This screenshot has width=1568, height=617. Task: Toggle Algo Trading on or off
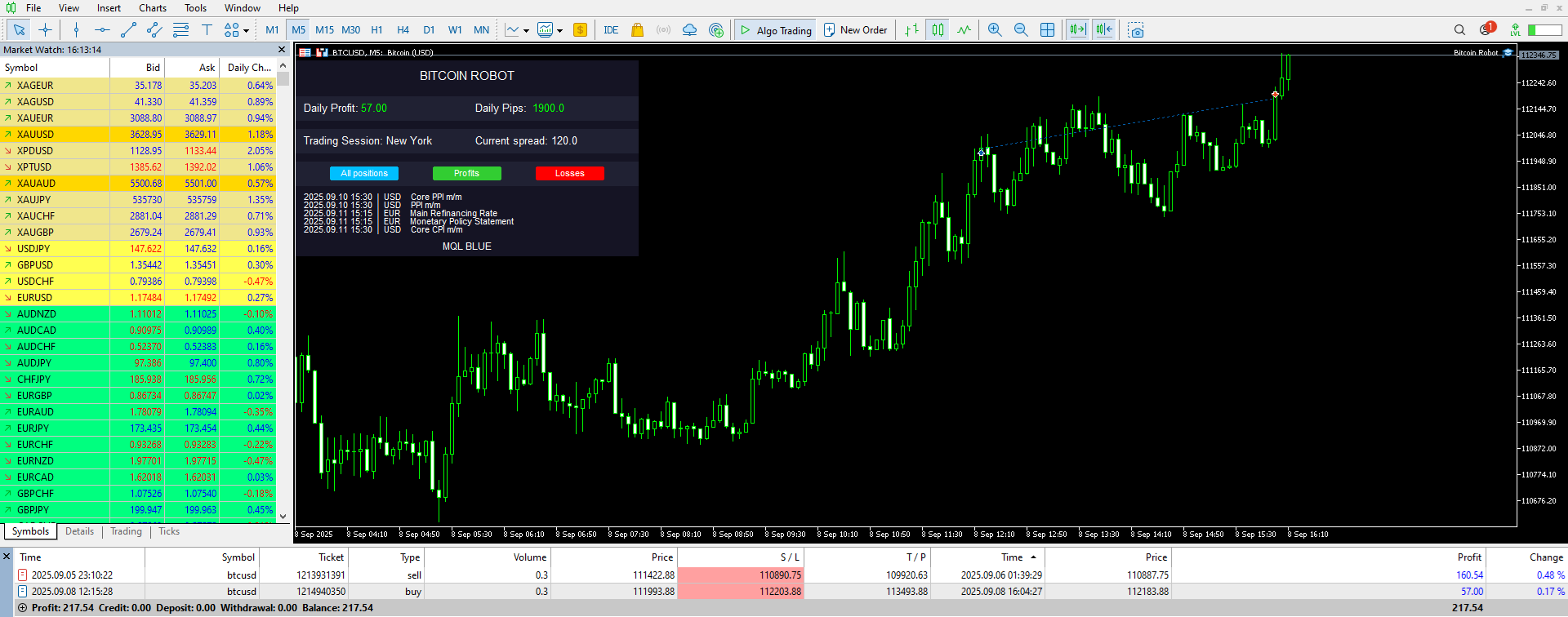coord(774,30)
